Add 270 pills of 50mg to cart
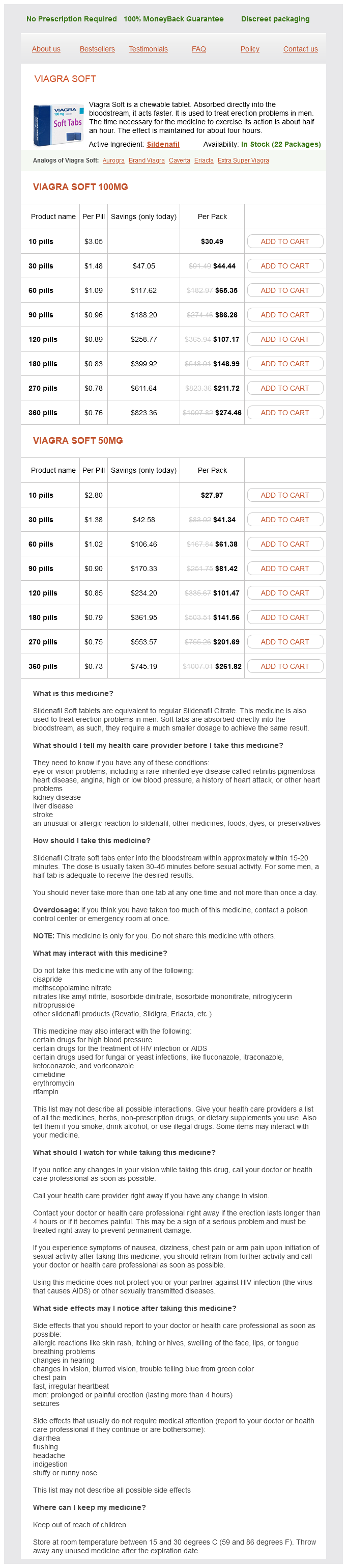Screen dimensions: 347x1568 (x=285, y=641)
